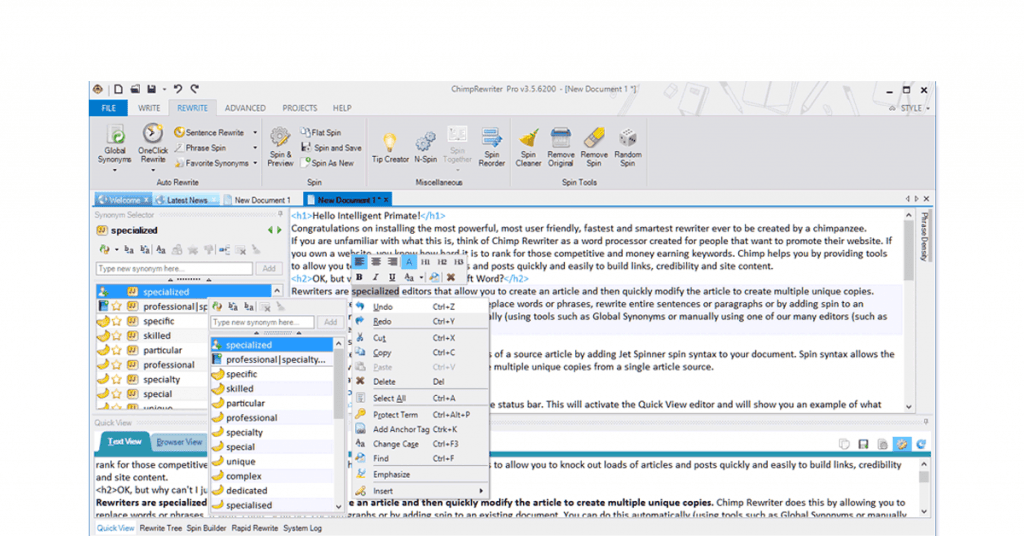Click the brown X icon in mini toolbar
Screen dimensions: 1024x536
[x=451, y=277]
